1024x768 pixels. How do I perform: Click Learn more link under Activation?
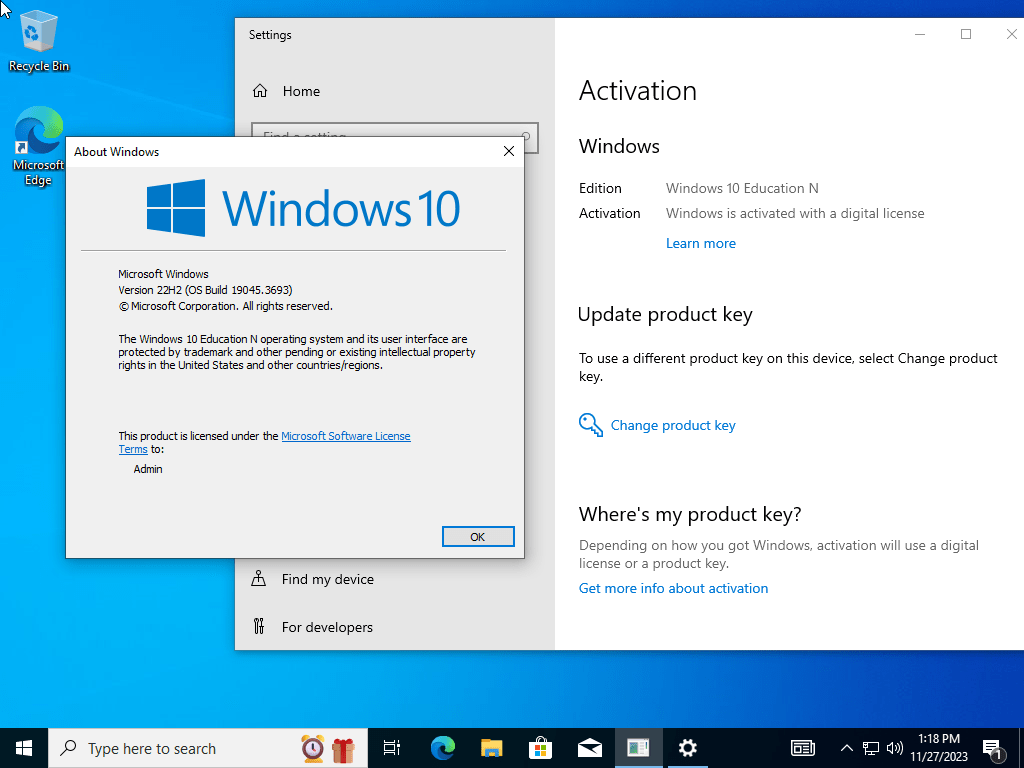(x=701, y=243)
